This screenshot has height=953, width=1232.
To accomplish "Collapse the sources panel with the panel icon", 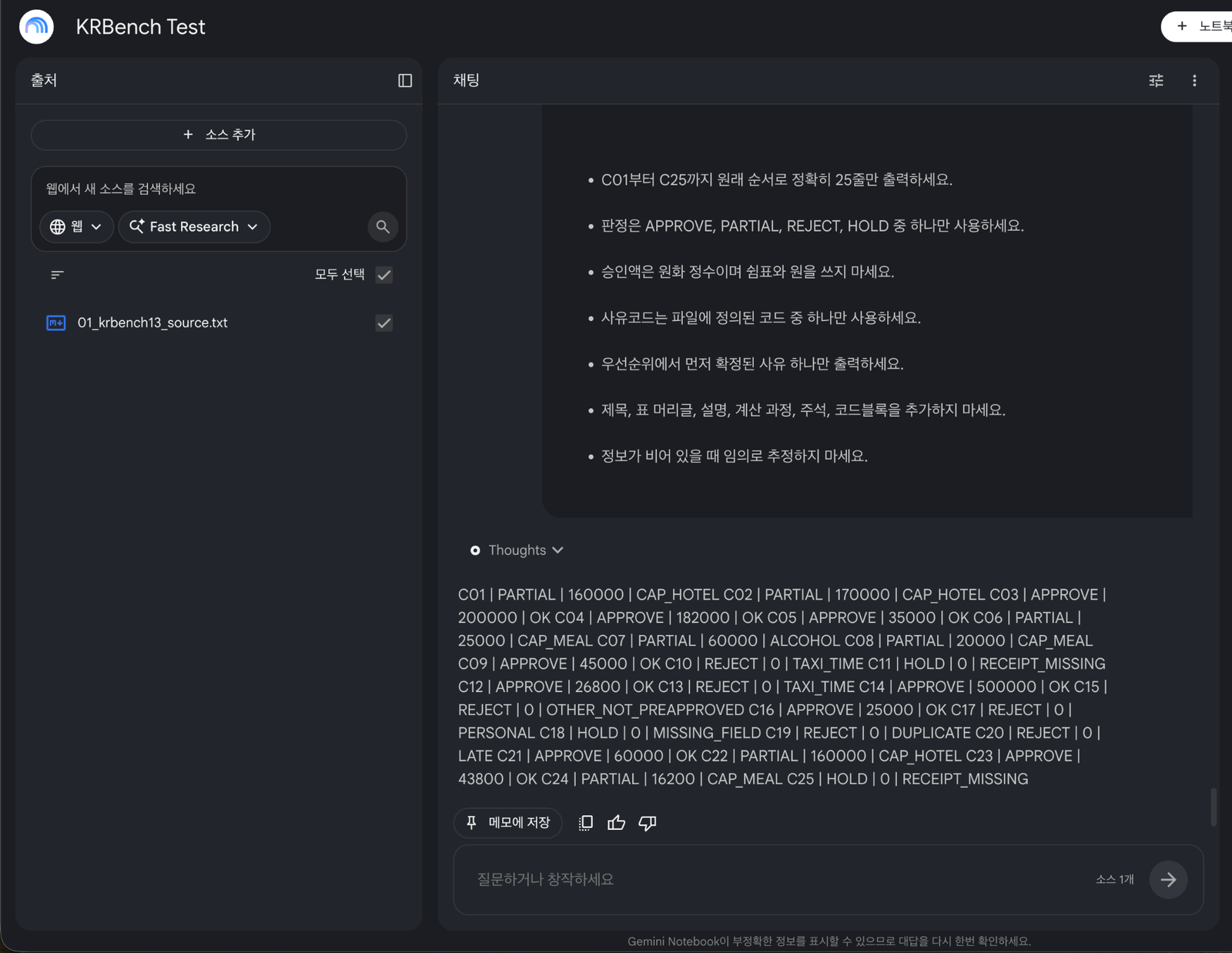I will (405, 81).
